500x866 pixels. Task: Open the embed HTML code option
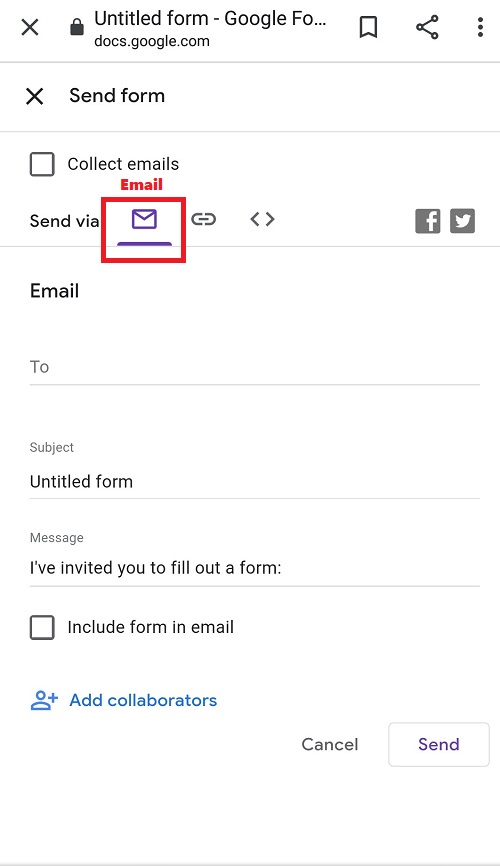(x=262, y=219)
